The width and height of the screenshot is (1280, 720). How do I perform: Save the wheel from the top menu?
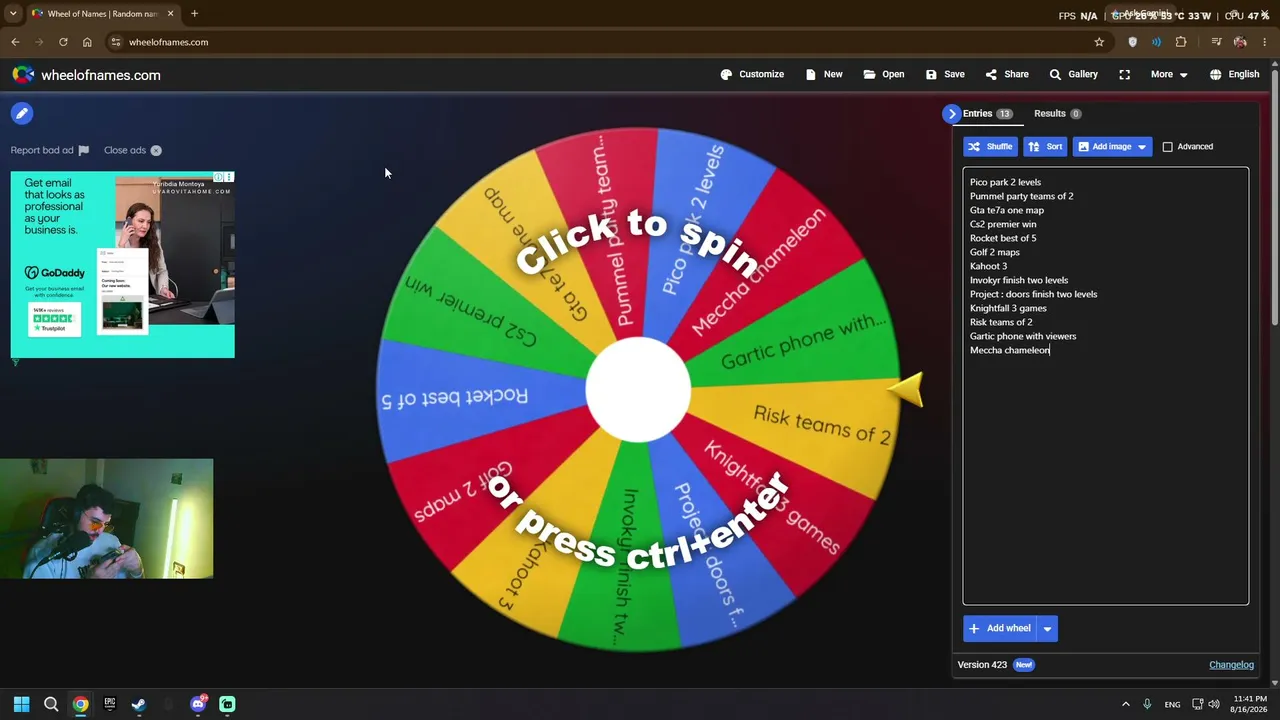point(945,74)
